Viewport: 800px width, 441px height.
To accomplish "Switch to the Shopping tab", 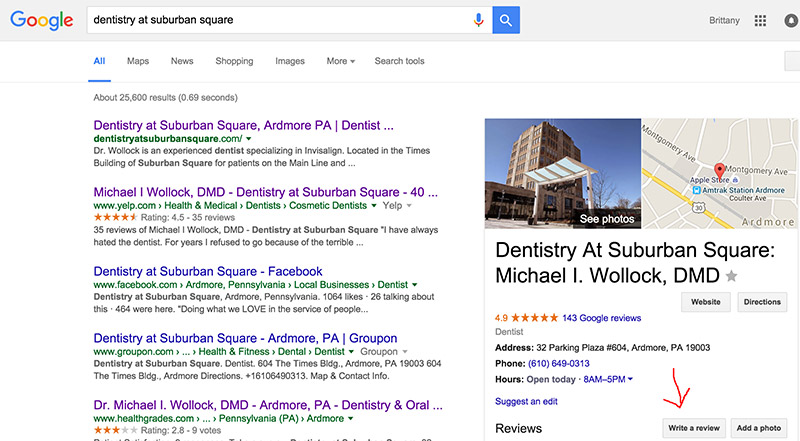I will tap(234, 61).
